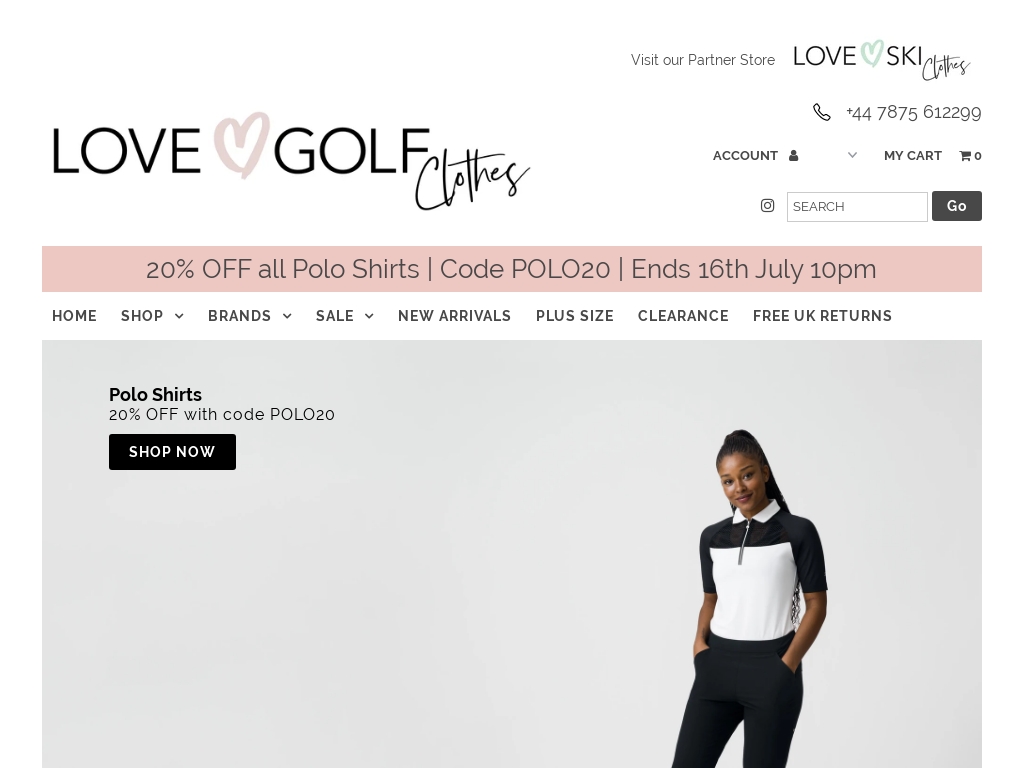Screen dimensions: 1024x768
Task: Open the Plus Size menu item
Action: tap(575, 316)
